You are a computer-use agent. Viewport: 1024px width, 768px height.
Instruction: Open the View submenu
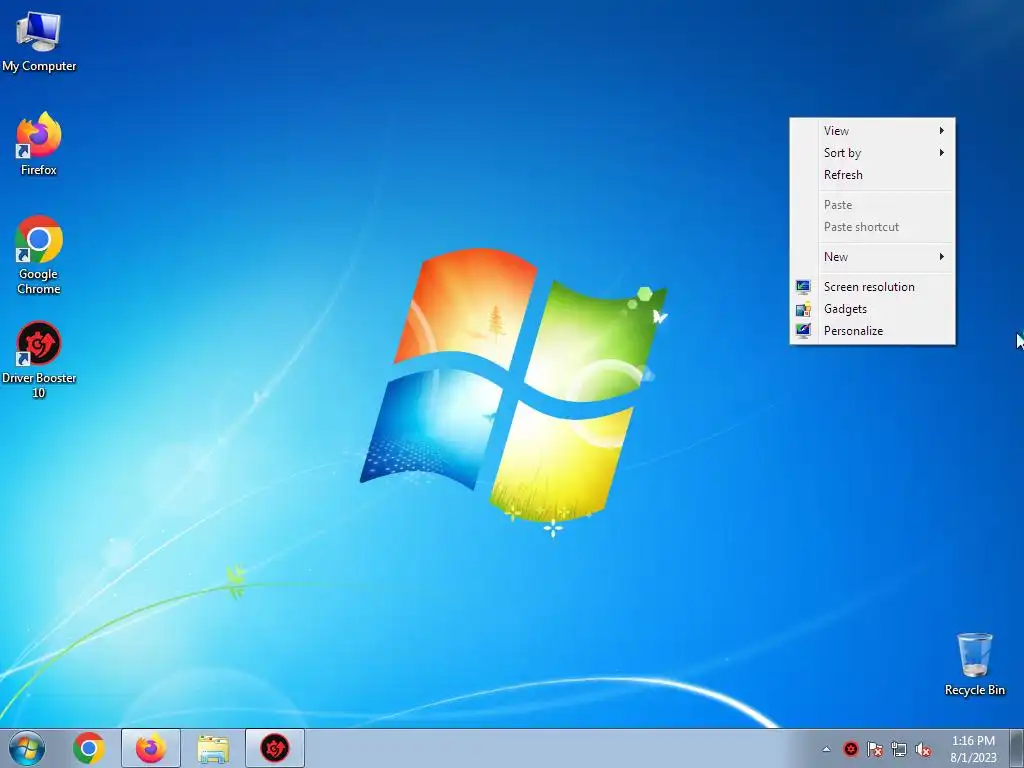(872, 131)
